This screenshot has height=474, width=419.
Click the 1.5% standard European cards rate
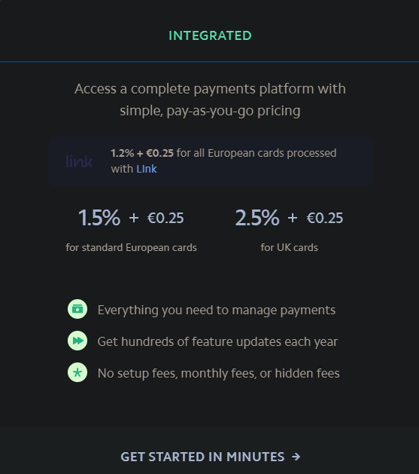pos(99,218)
